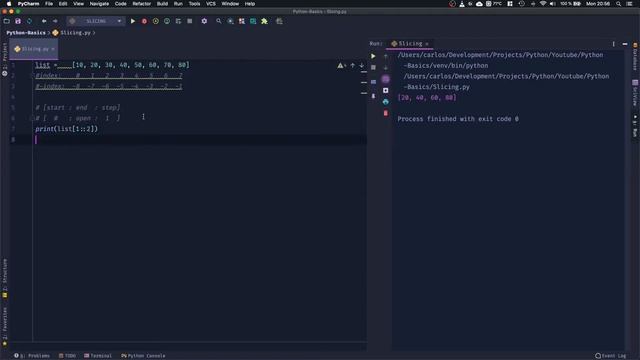
Task: Open the Edit menu
Action: point(62,4)
